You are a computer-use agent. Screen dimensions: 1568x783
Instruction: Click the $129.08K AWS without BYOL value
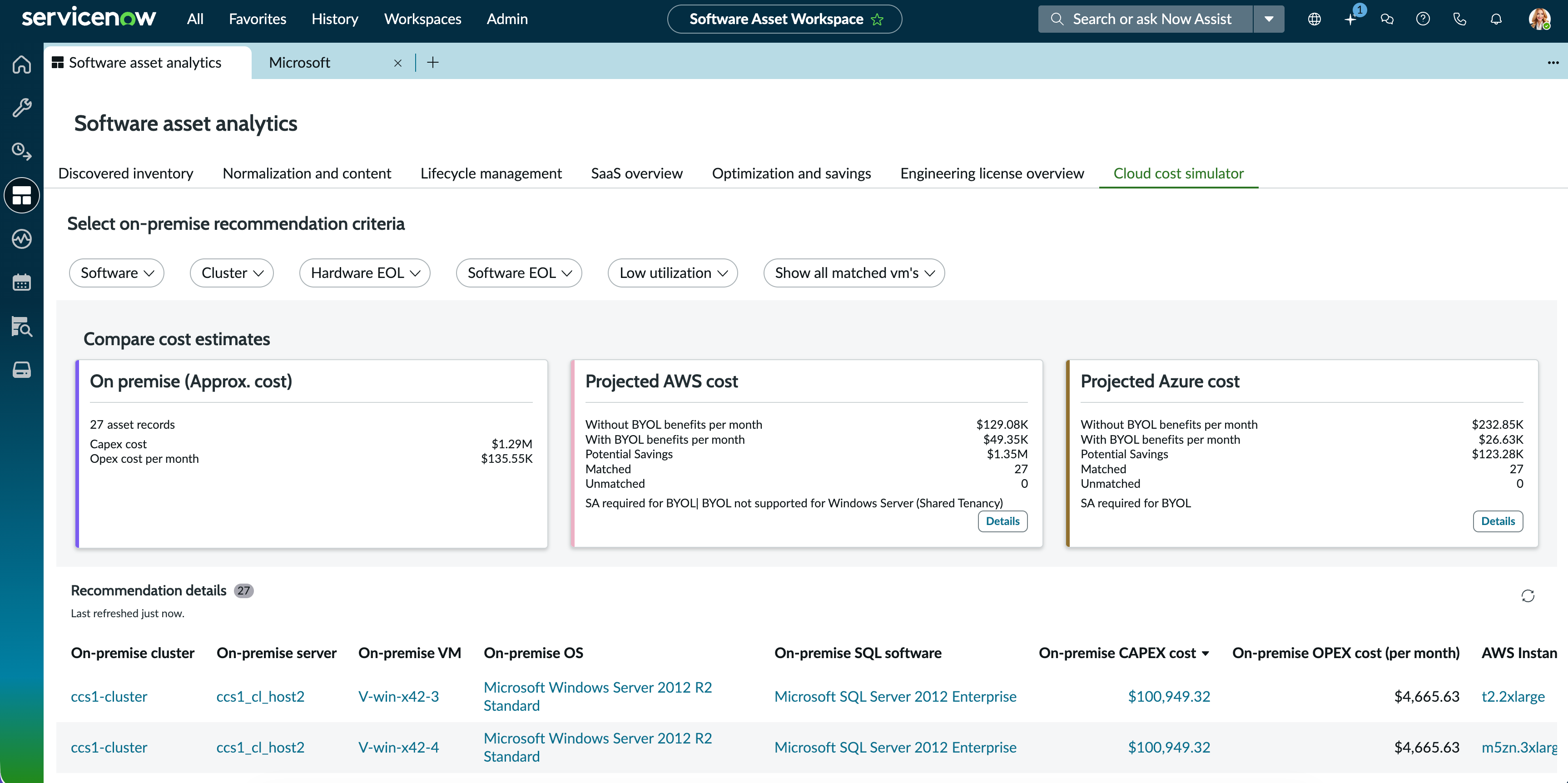coord(1002,425)
